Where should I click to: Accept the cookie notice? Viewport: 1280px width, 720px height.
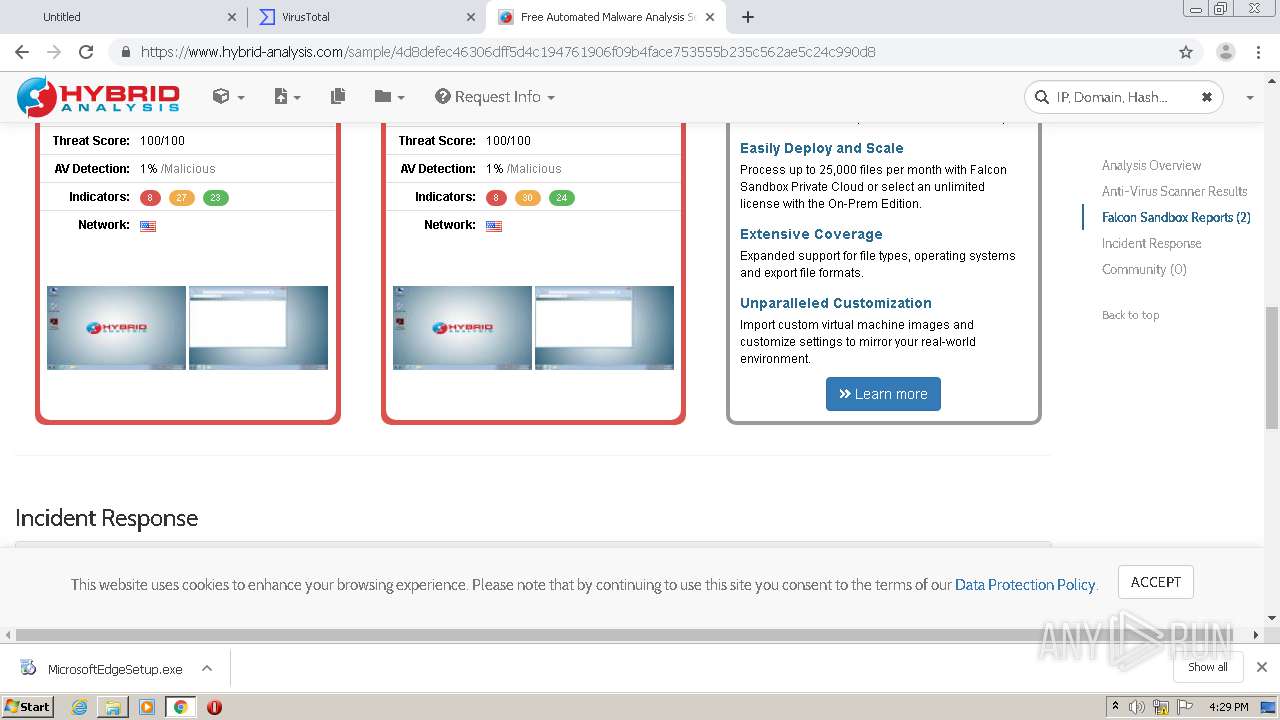[x=1156, y=582]
